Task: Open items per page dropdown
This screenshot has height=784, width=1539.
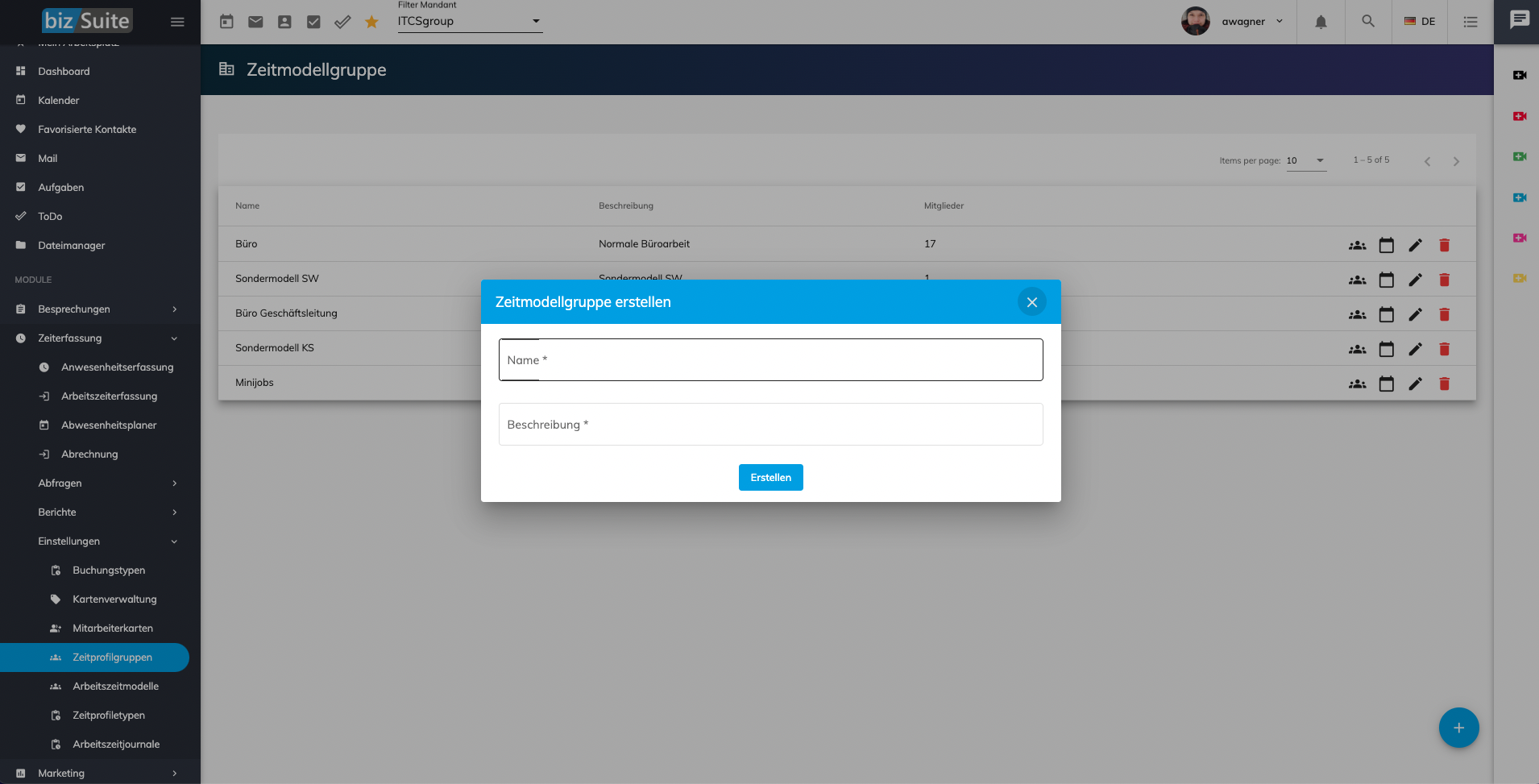Action: click(1305, 160)
